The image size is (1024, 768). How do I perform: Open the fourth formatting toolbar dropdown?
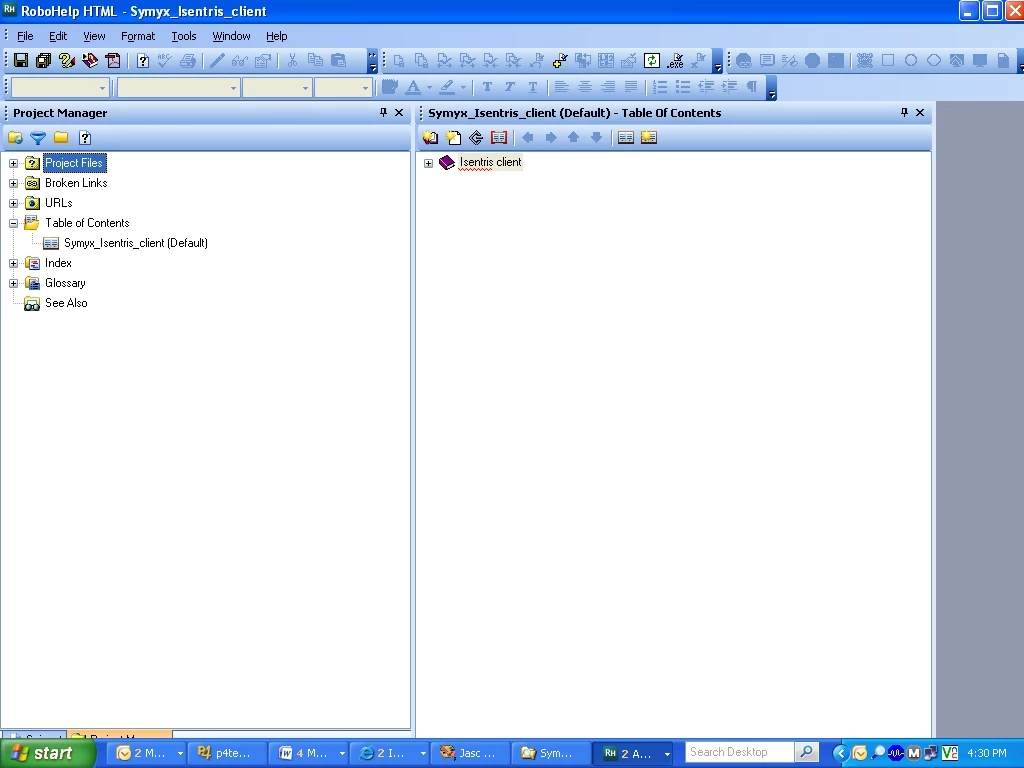[x=365, y=88]
